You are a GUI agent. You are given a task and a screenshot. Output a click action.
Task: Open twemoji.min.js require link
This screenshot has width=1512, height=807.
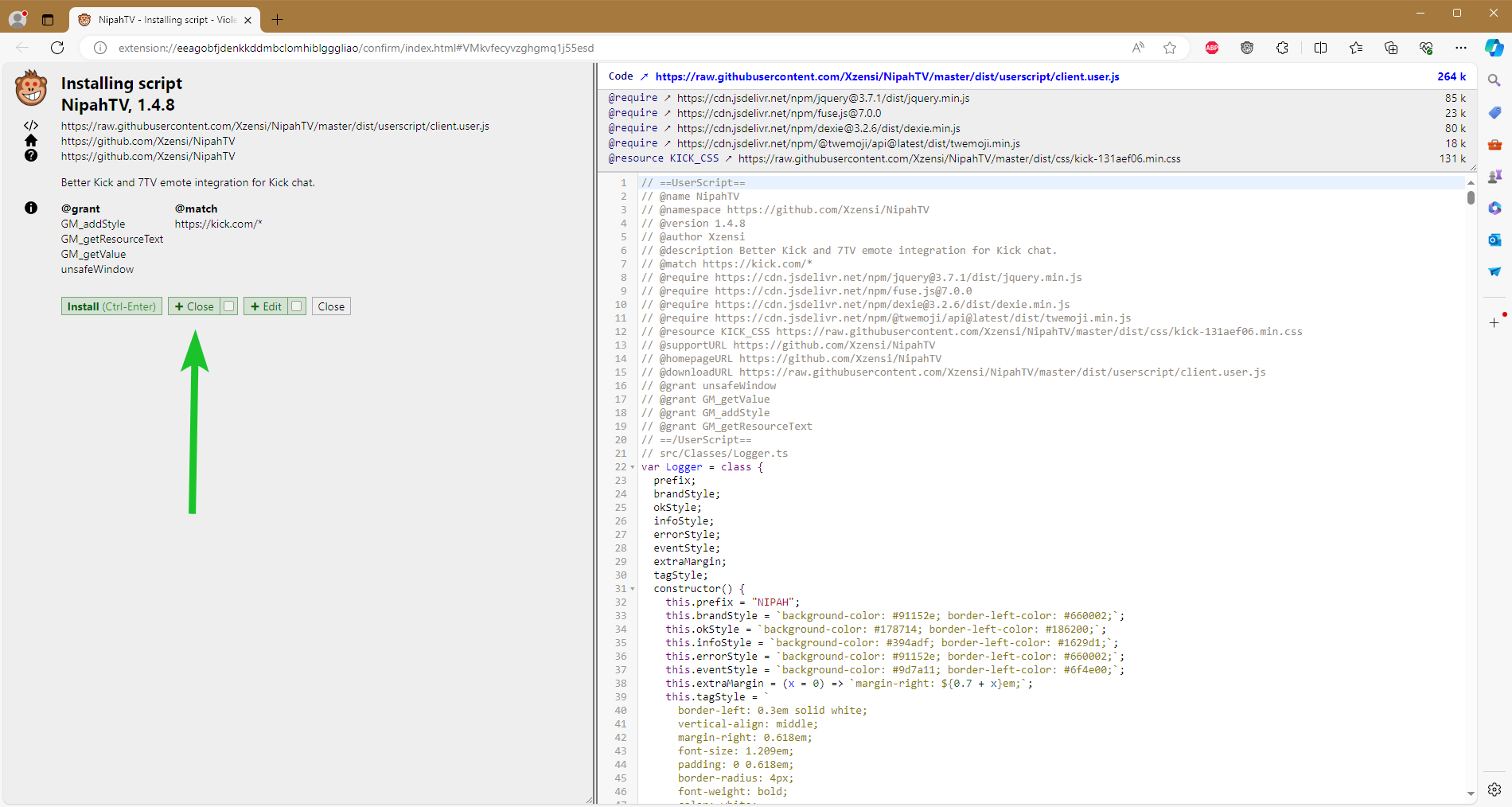tap(848, 143)
